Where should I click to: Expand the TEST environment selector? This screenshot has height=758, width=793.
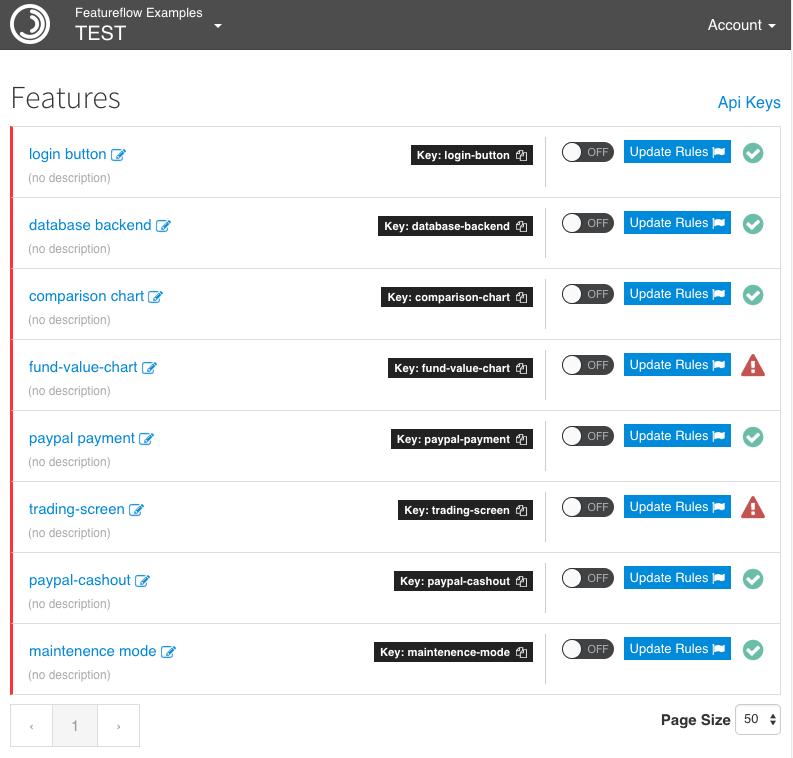(218, 25)
